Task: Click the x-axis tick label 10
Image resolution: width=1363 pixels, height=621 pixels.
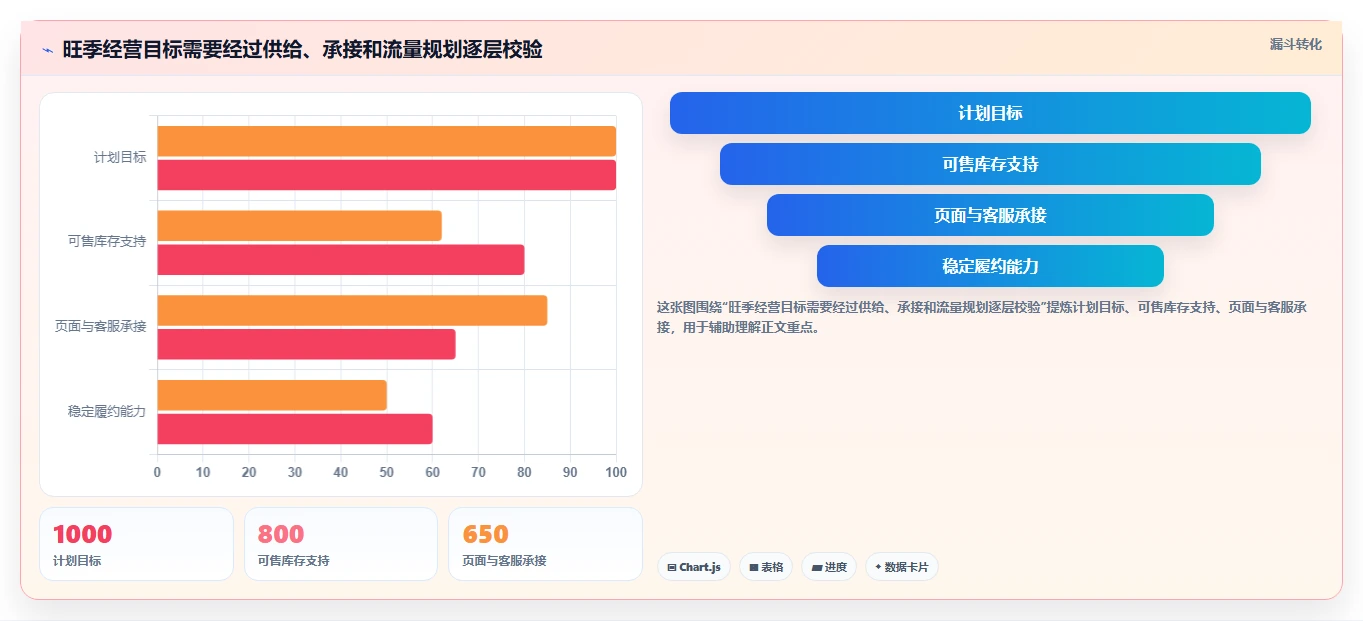Action: coord(203,472)
